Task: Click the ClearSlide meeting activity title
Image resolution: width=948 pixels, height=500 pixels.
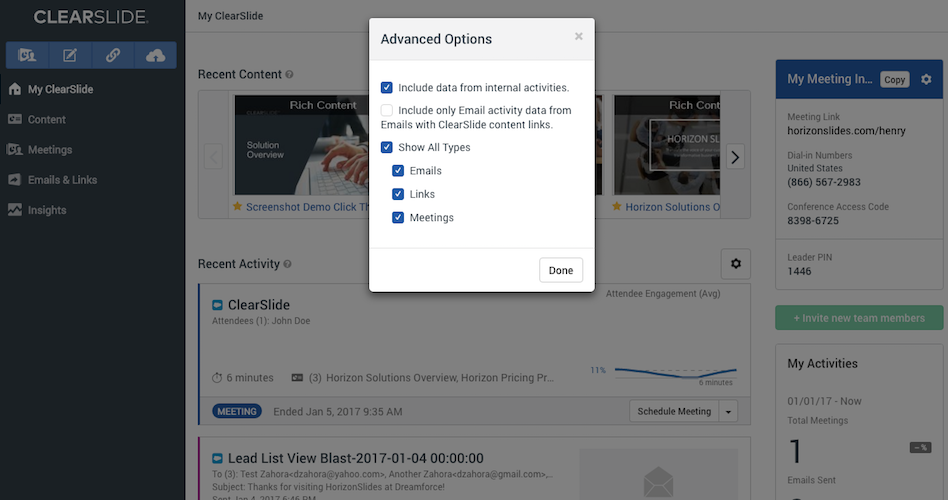Action: coord(259,305)
